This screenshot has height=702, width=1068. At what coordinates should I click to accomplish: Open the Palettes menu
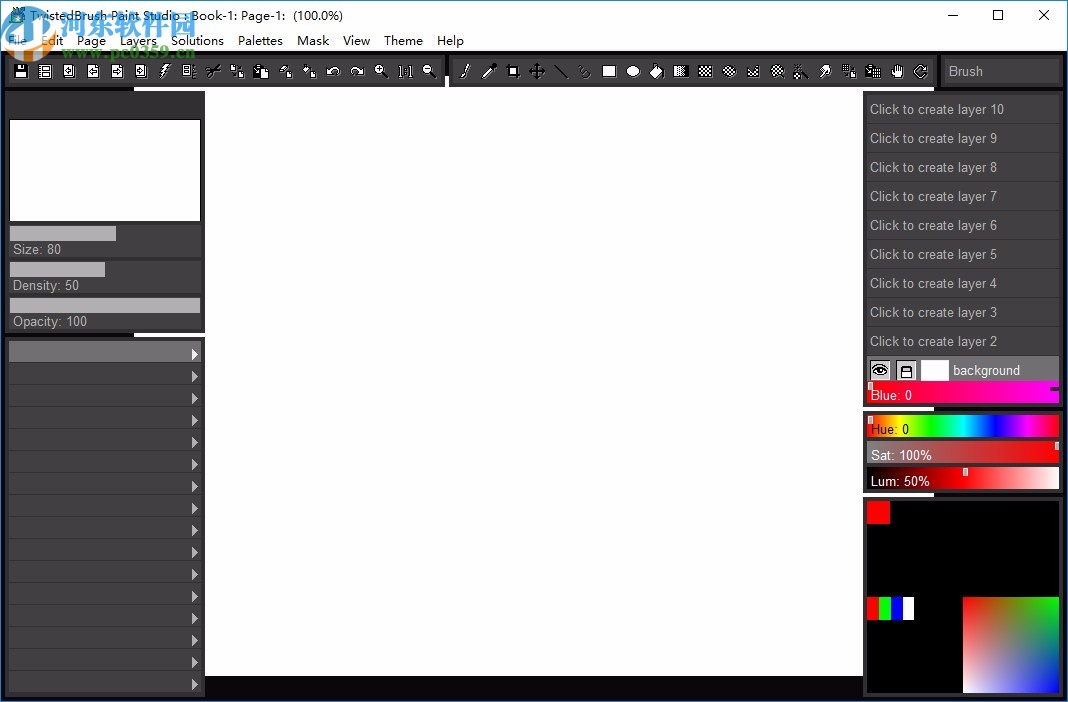click(x=260, y=40)
